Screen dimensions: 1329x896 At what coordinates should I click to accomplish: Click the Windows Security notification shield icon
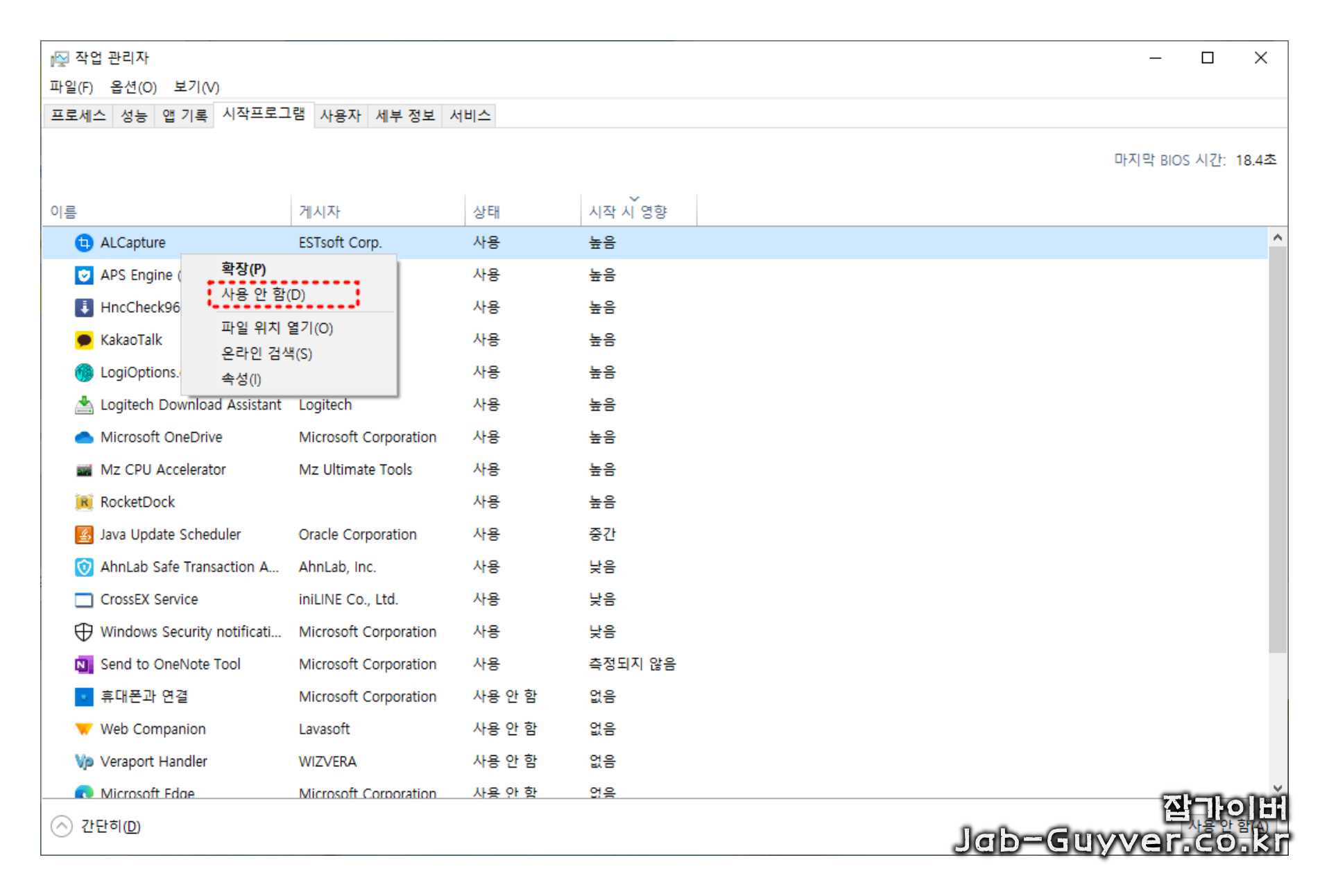[84, 632]
